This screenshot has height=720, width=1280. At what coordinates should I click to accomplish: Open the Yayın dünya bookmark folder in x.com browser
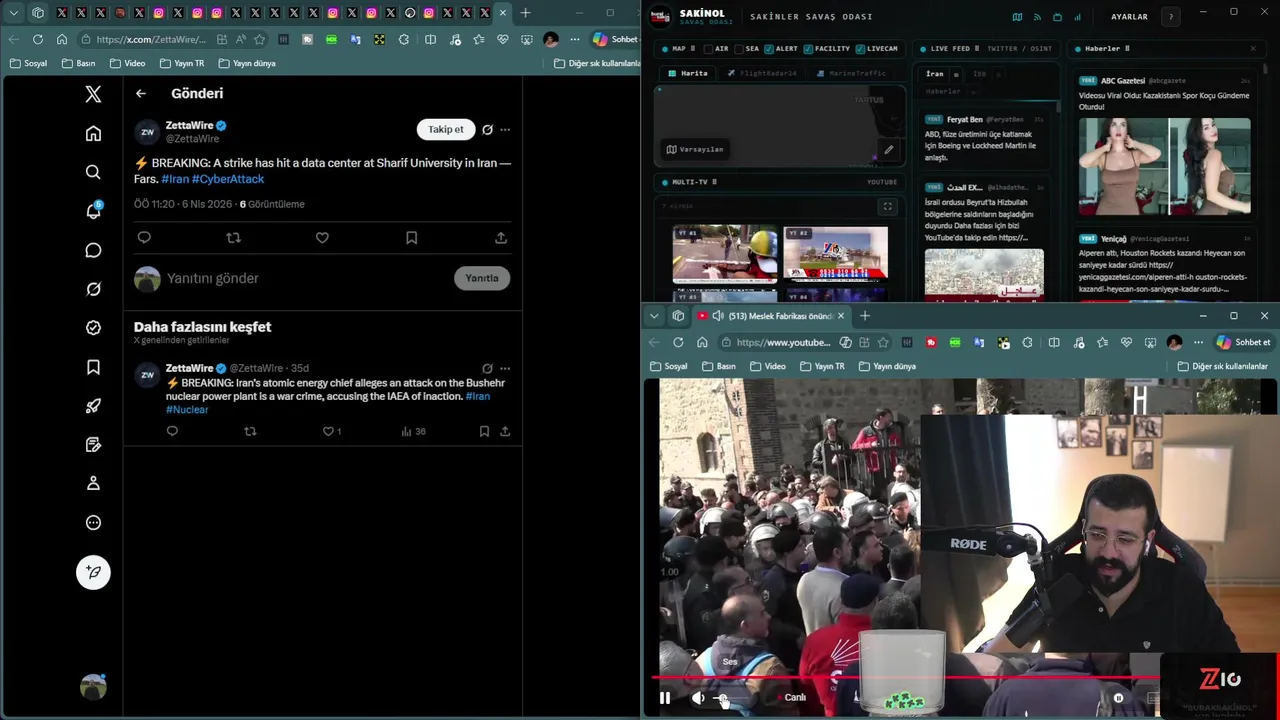click(x=247, y=63)
